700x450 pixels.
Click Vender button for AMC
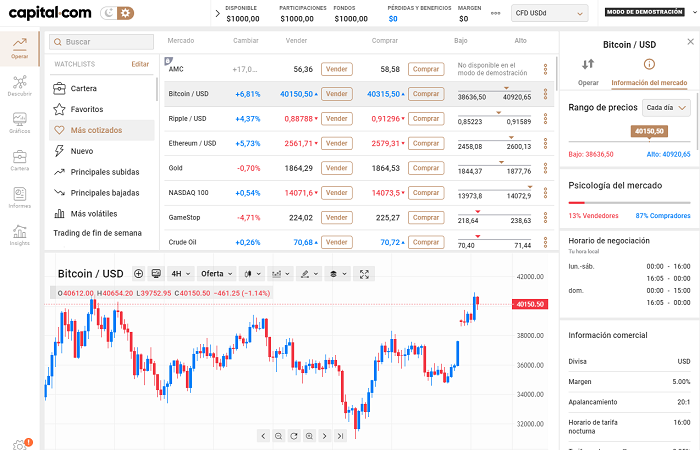tap(337, 69)
